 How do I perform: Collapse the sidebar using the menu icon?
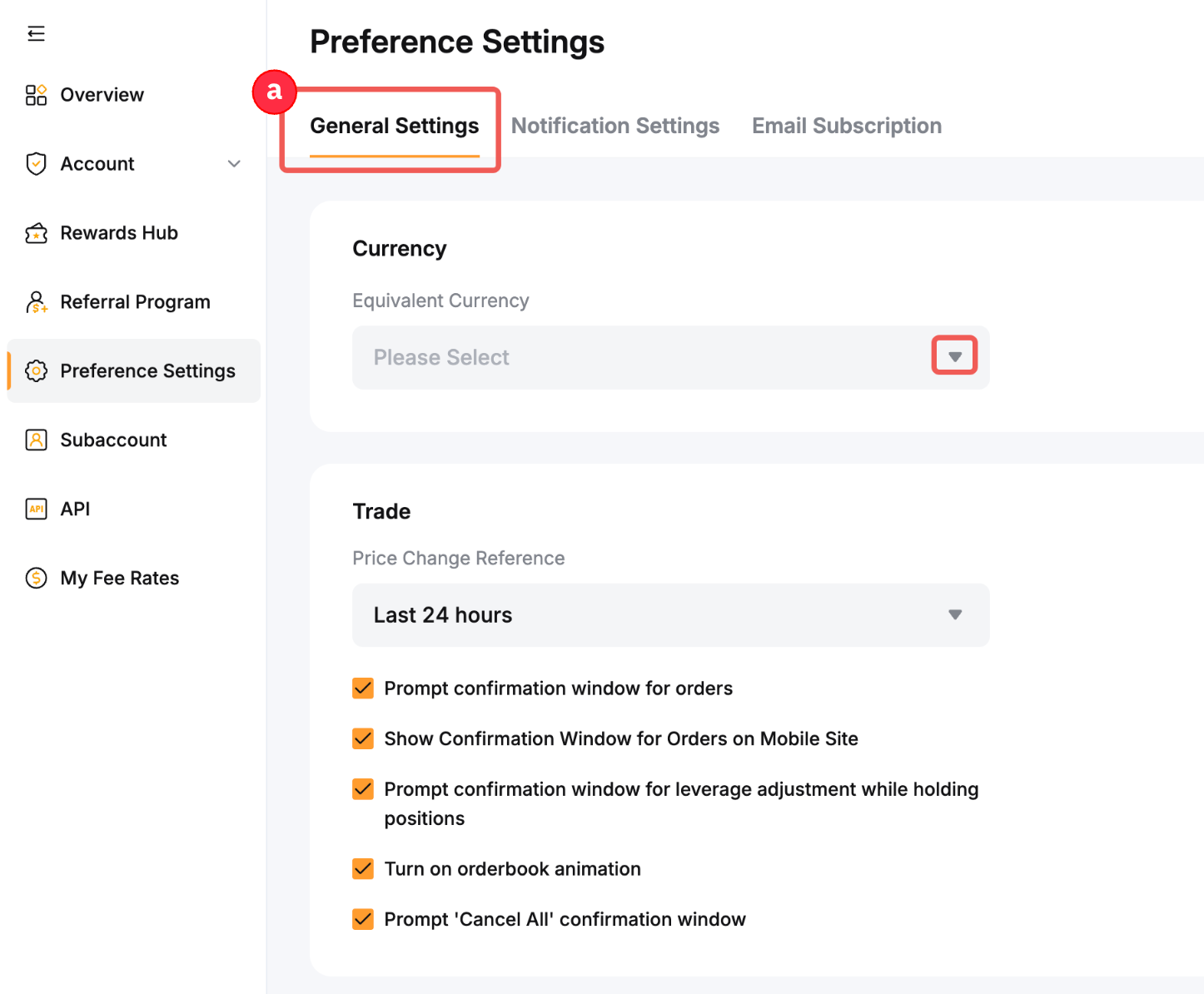click(x=36, y=33)
